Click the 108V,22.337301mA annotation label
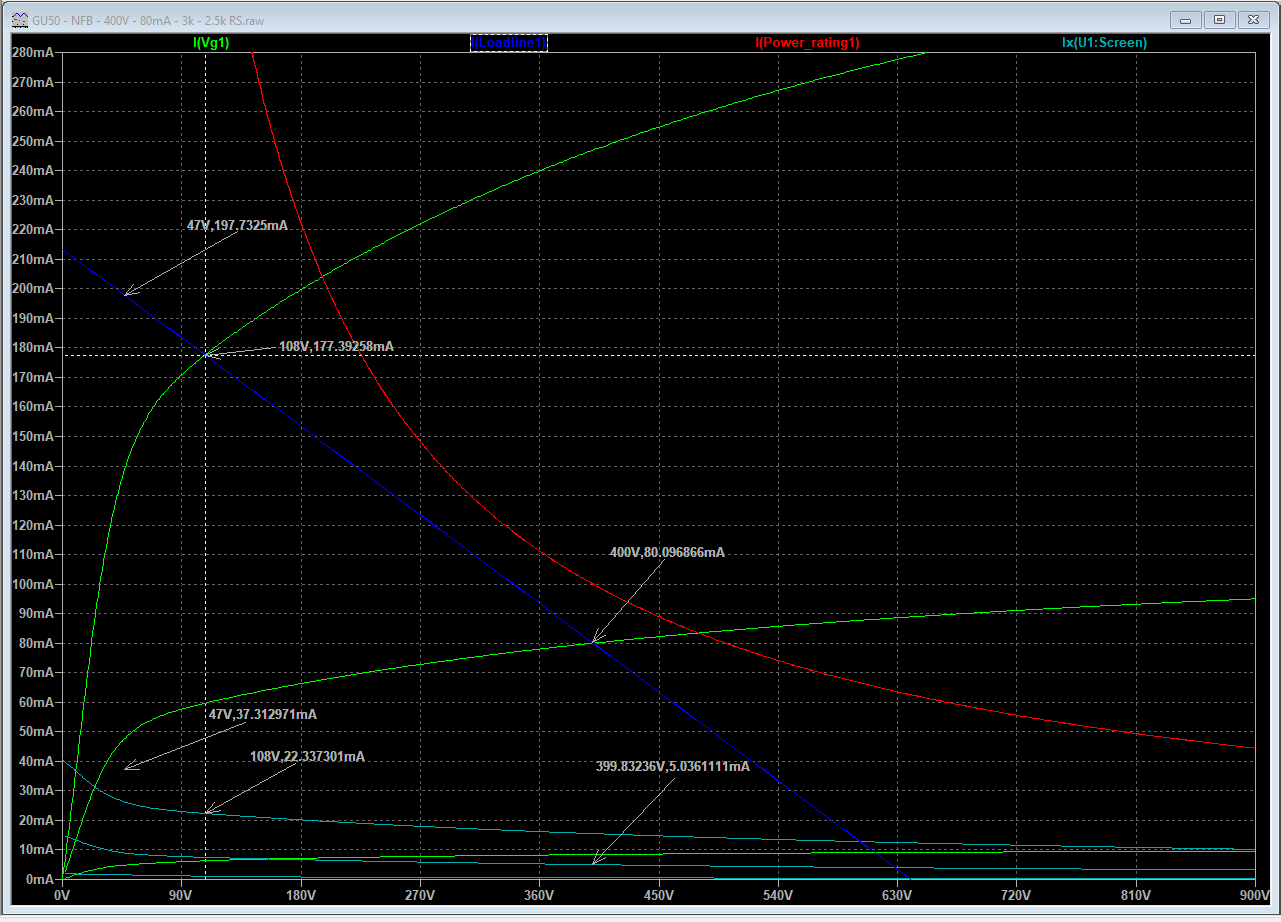 [x=307, y=757]
